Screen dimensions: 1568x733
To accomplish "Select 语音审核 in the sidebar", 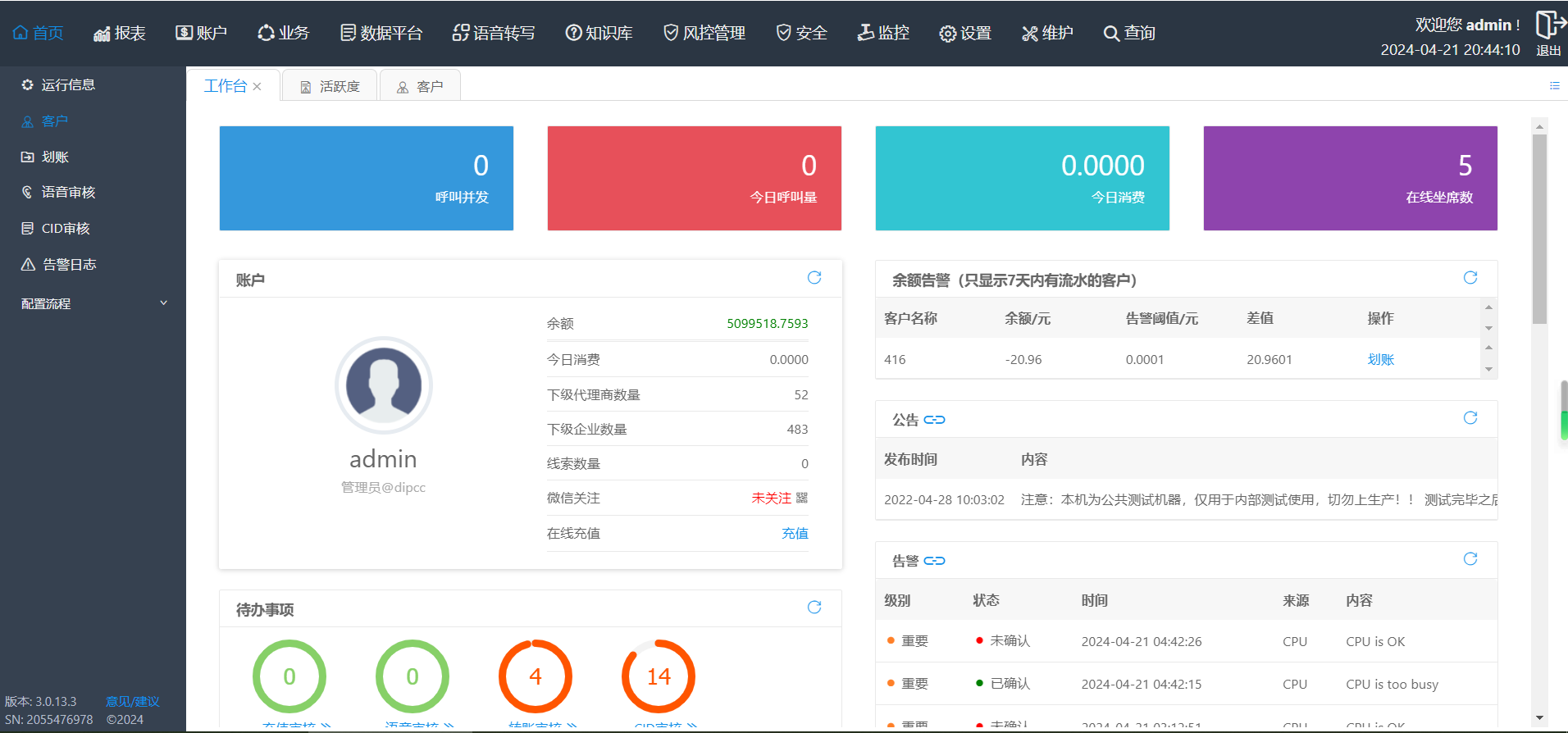I will (x=68, y=192).
